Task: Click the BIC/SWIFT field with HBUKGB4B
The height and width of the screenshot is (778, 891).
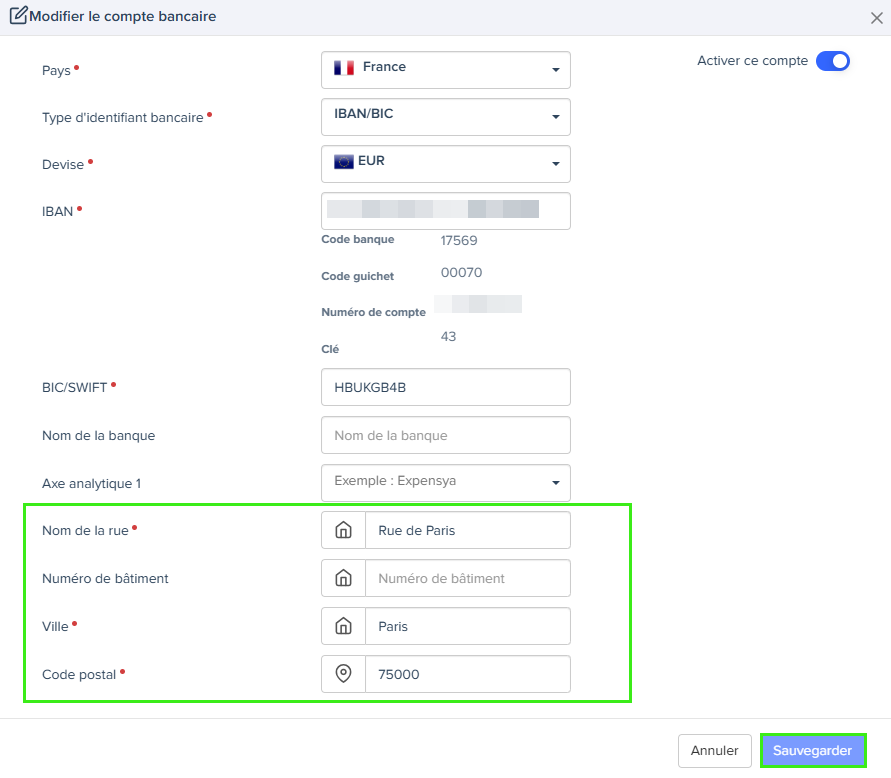Action: click(x=446, y=387)
